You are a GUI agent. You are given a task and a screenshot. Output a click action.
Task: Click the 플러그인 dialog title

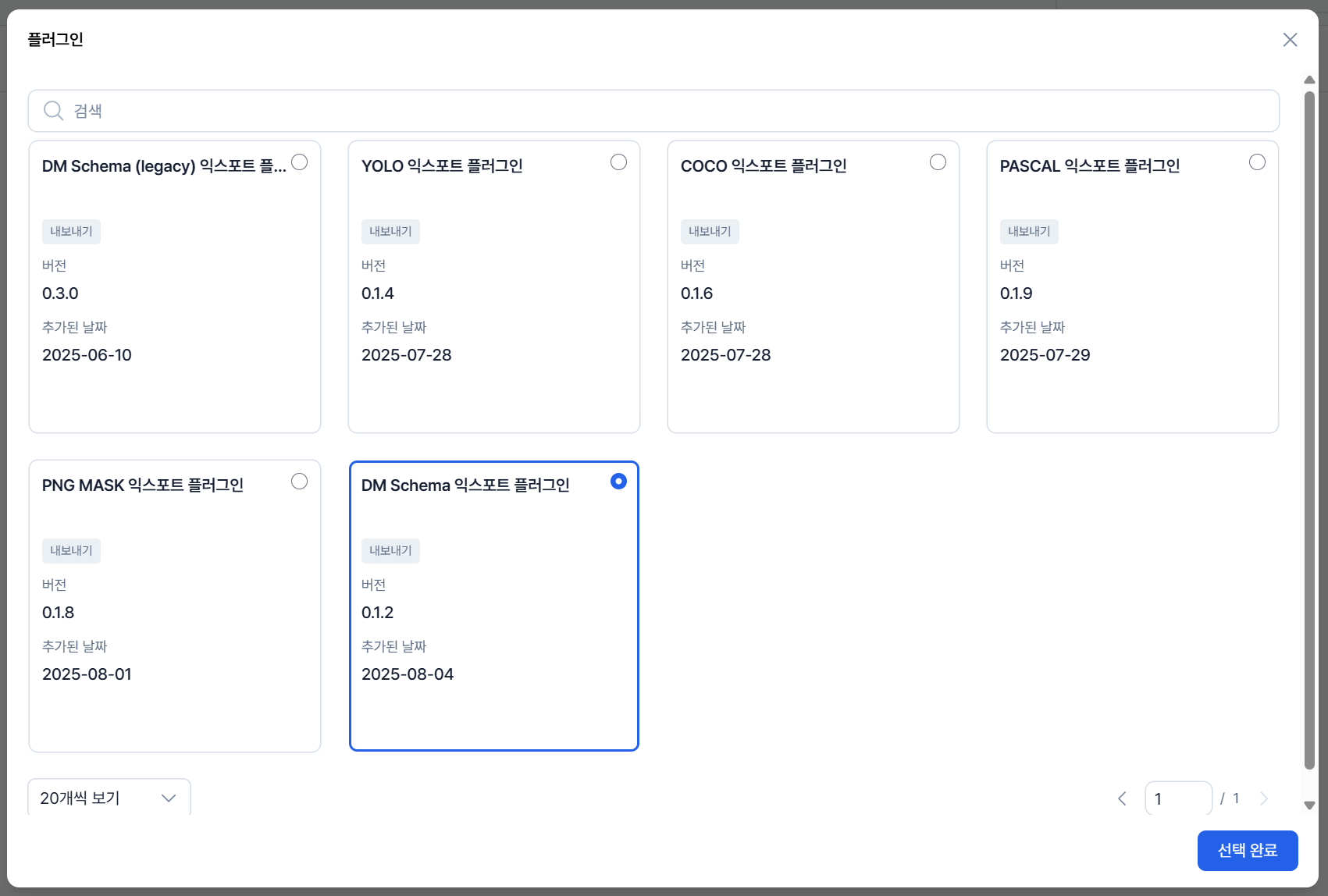pyautogui.click(x=55, y=40)
